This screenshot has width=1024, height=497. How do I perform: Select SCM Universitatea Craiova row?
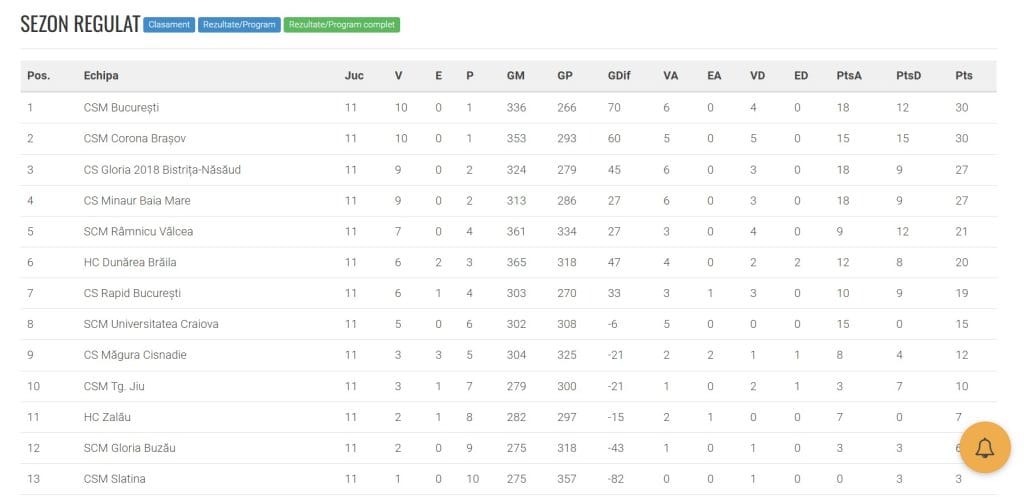pyautogui.click(x=508, y=324)
